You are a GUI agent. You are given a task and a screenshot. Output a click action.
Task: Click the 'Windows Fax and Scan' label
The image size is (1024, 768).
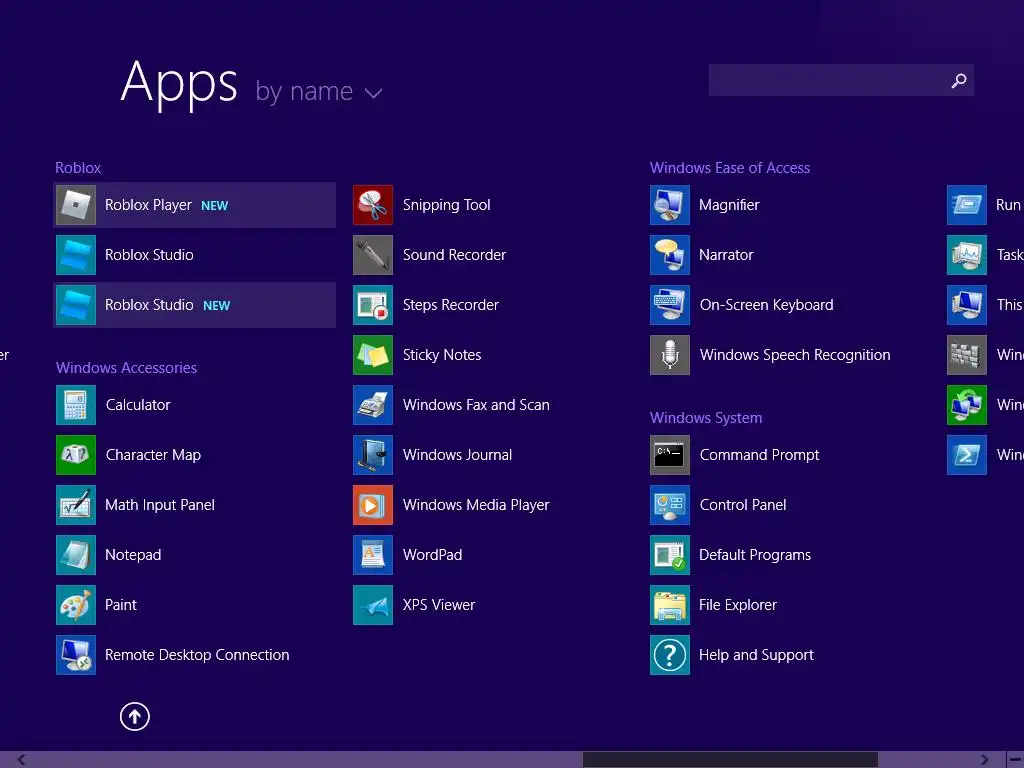(476, 405)
